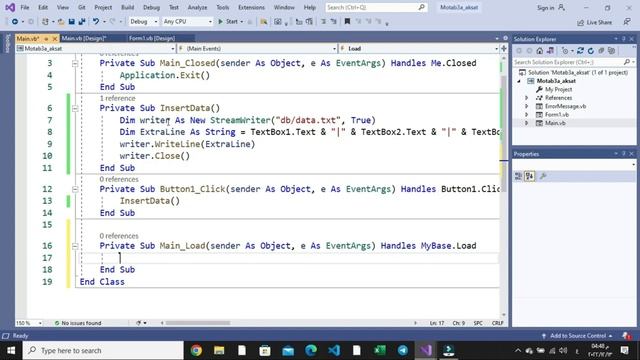Click Add to Source Control
The height and width of the screenshot is (360, 640).
point(577,336)
